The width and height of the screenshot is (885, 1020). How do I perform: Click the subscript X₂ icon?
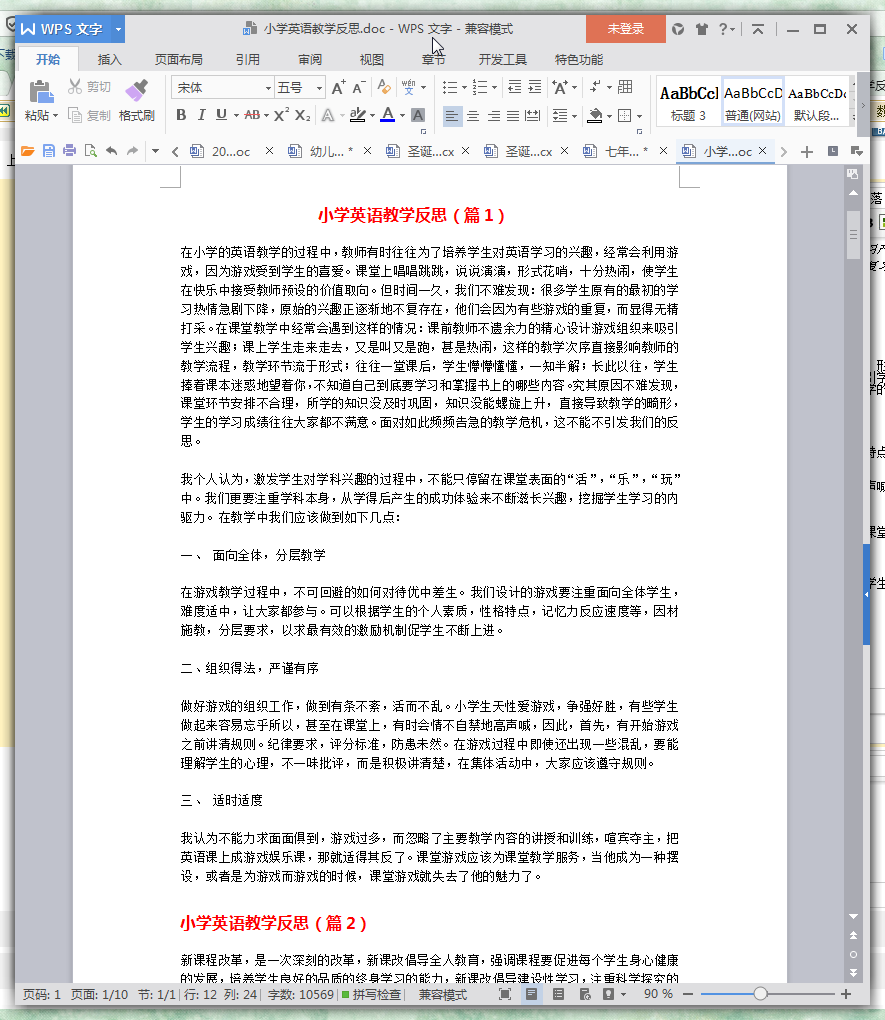pyautogui.click(x=303, y=115)
